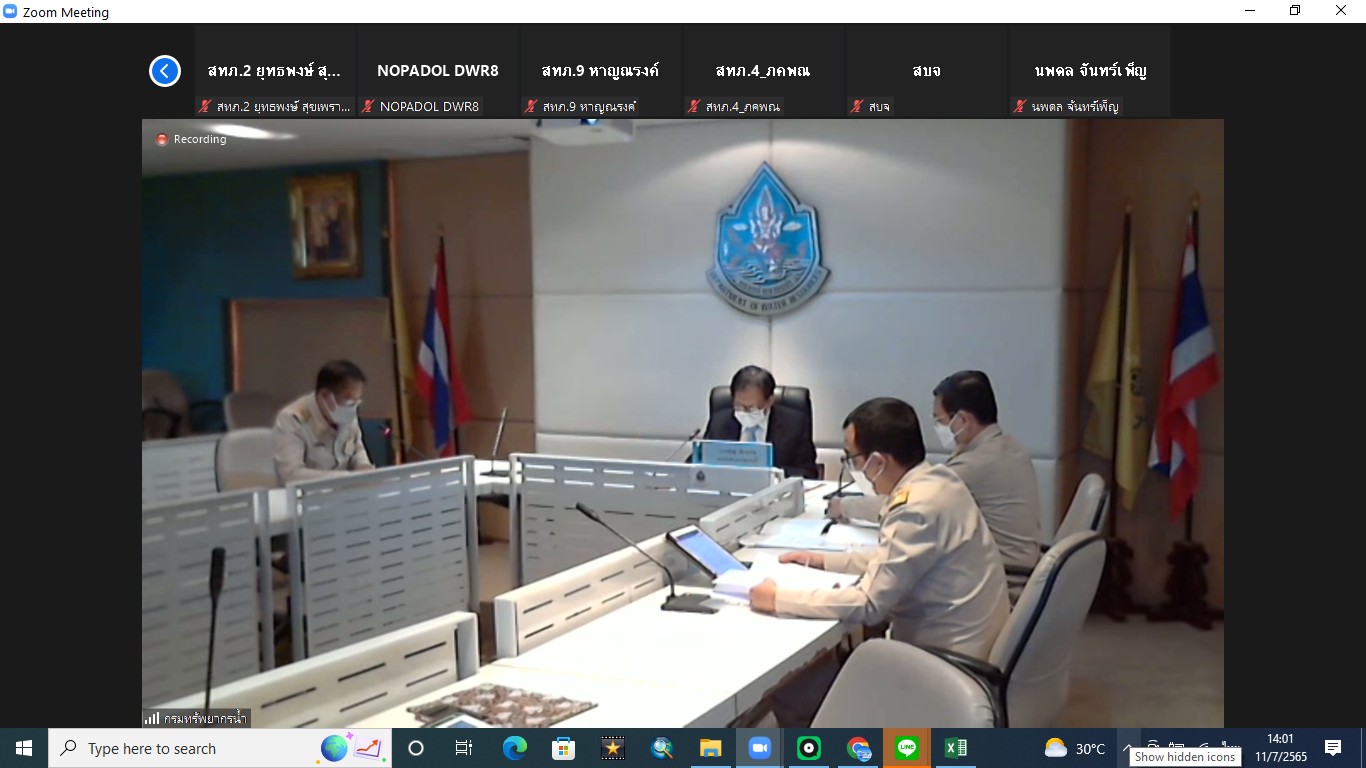Image resolution: width=1366 pixels, height=768 pixels.
Task: Open Cortana circle icon in taskbar
Action: pos(416,748)
